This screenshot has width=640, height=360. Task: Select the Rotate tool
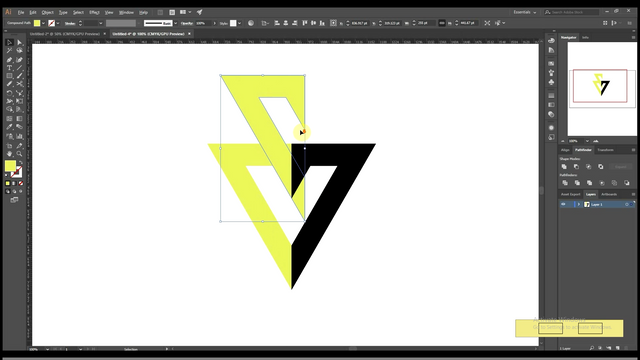(x=9, y=93)
